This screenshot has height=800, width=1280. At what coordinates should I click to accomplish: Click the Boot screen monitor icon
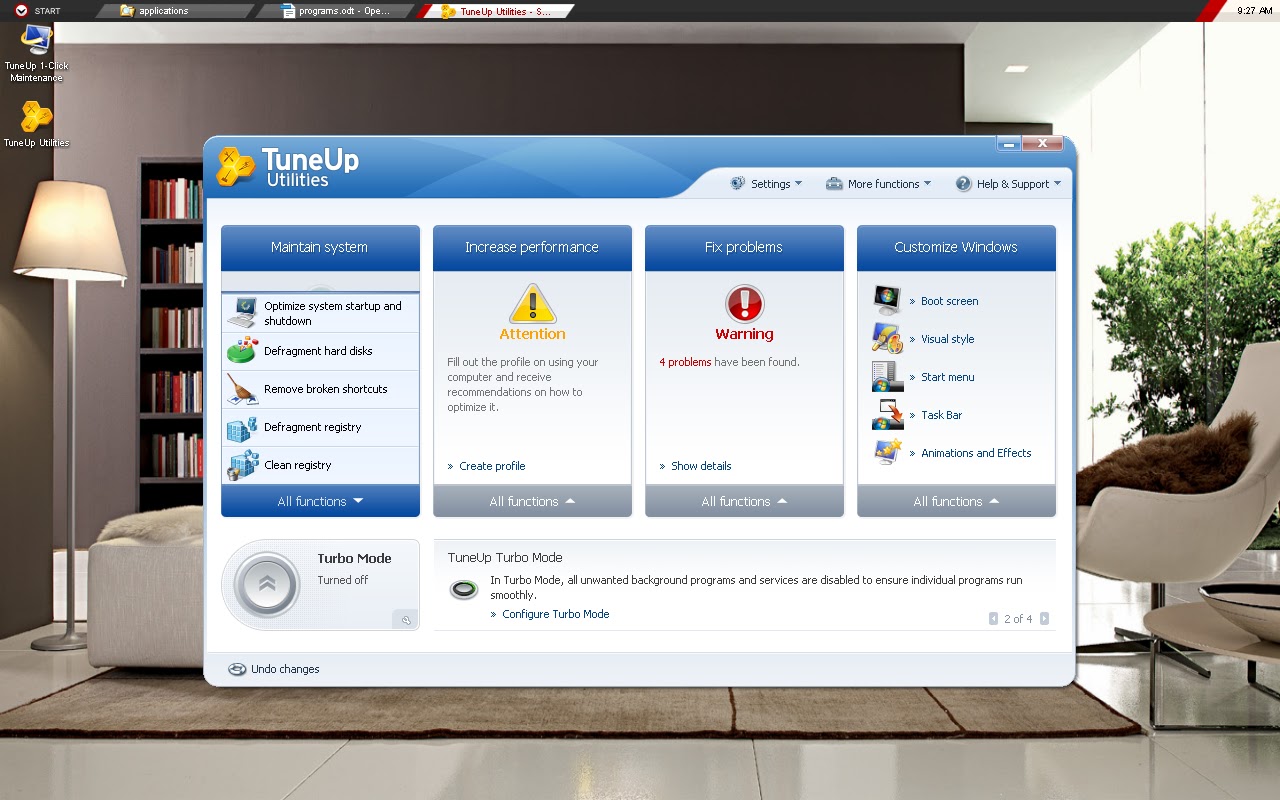coord(887,300)
